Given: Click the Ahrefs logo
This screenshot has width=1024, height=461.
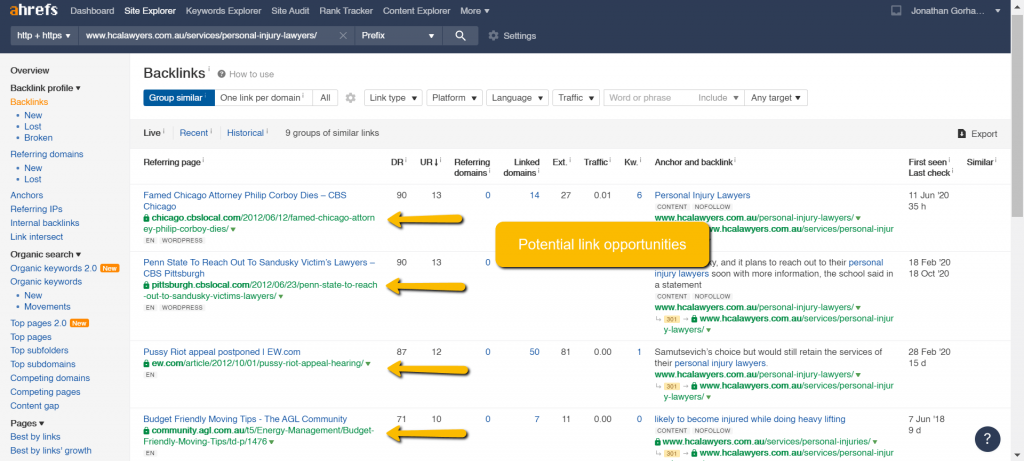Looking at the screenshot, I should (x=32, y=11).
